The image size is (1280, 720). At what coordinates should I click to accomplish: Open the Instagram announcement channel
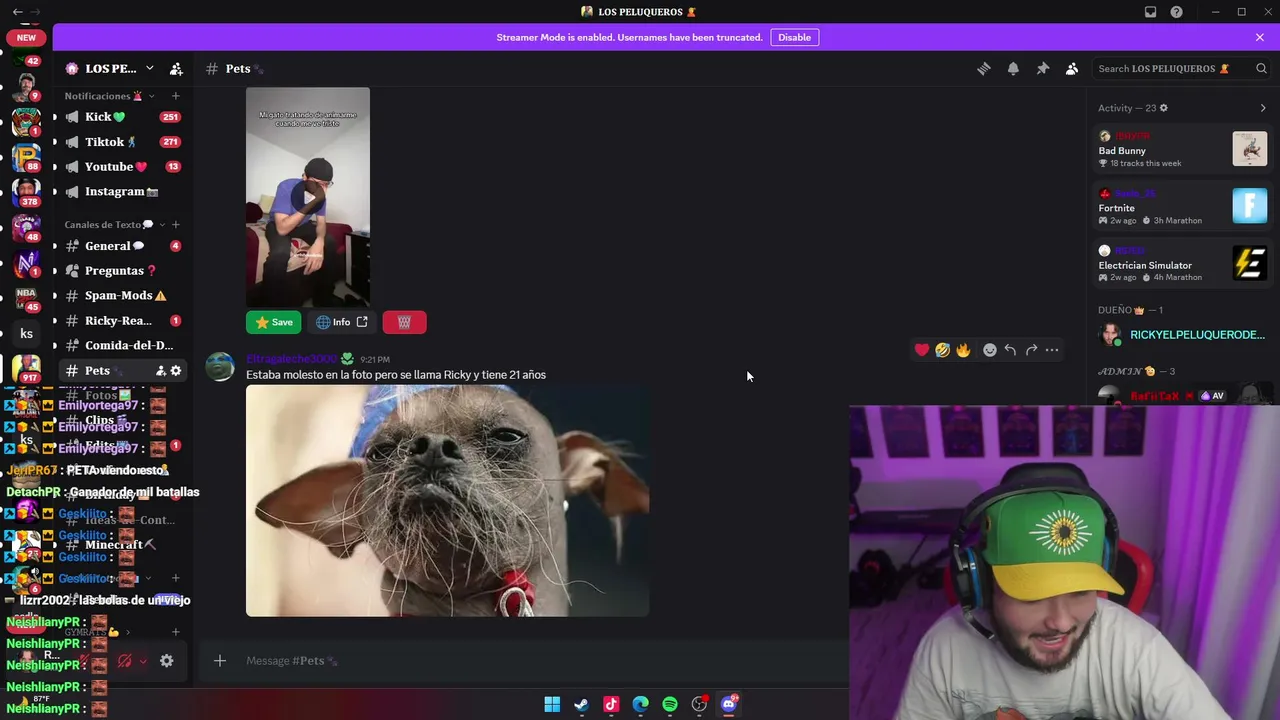123,191
